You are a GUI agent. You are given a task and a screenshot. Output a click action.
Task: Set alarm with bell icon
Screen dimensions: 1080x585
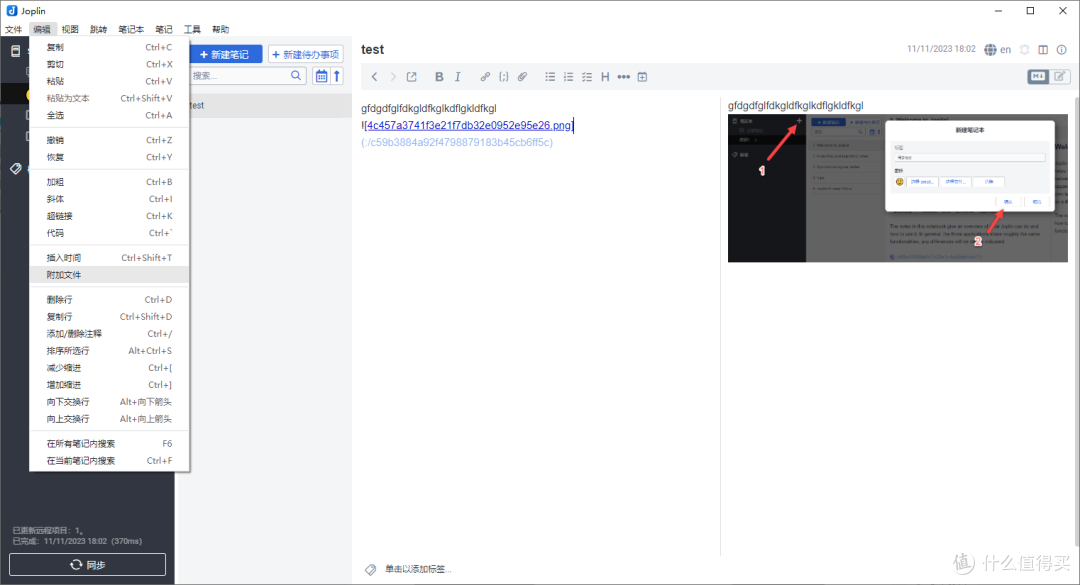(x=1025, y=50)
